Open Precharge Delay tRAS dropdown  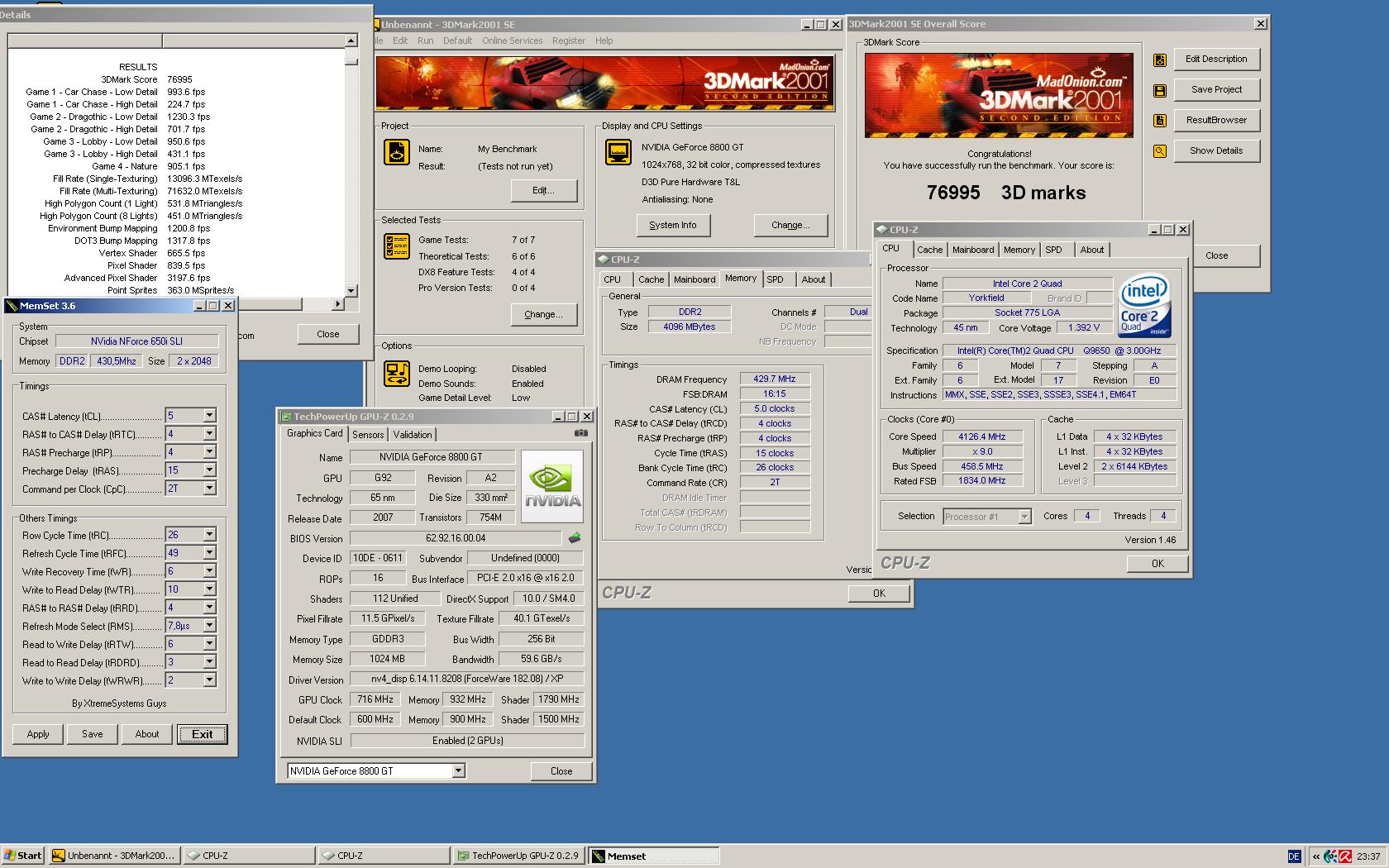(x=209, y=470)
